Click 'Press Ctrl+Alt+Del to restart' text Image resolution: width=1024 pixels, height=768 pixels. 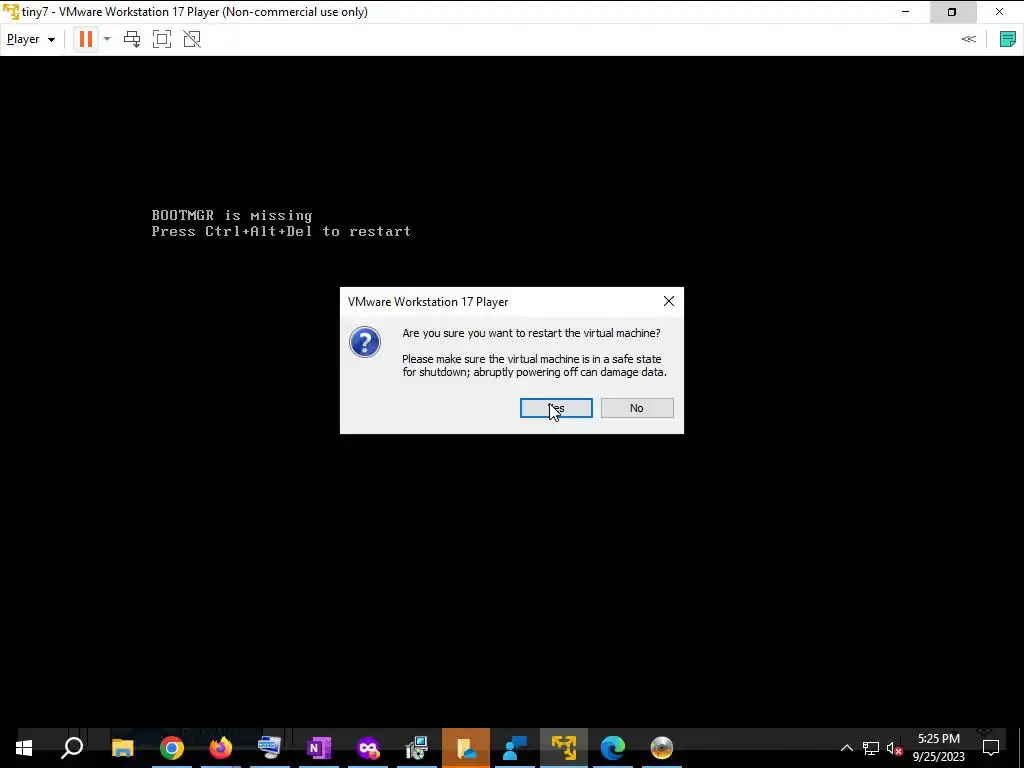pos(281,231)
